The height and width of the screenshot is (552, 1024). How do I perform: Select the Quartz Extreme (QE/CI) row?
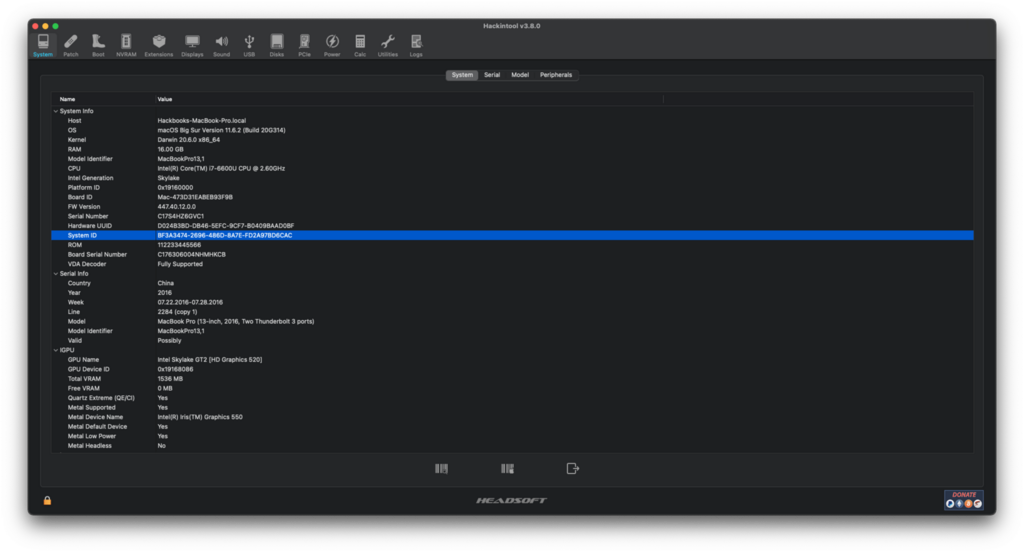pyautogui.click(x=513, y=398)
